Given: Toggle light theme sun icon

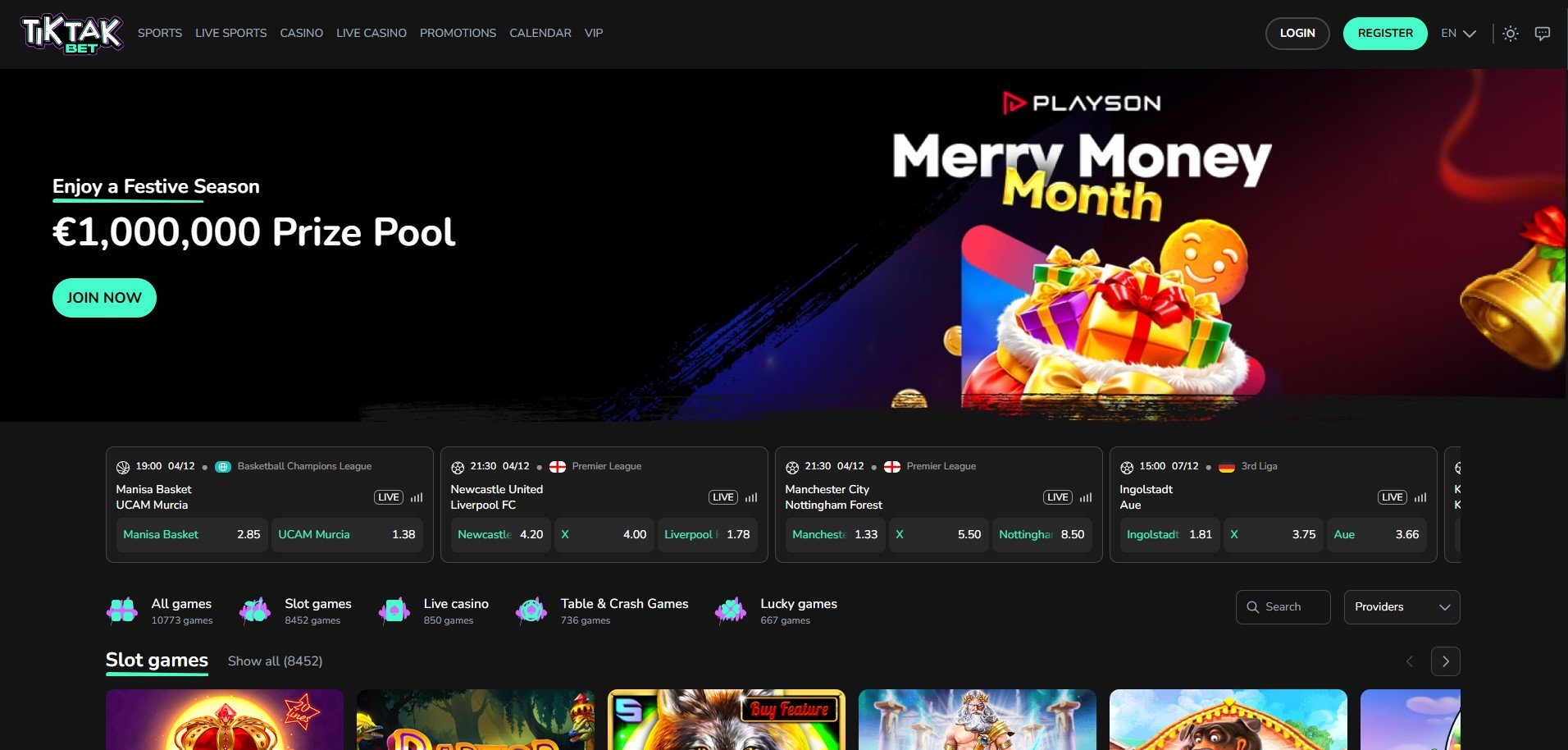Looking at the screenshot, I should click(x=1511, y=34).
